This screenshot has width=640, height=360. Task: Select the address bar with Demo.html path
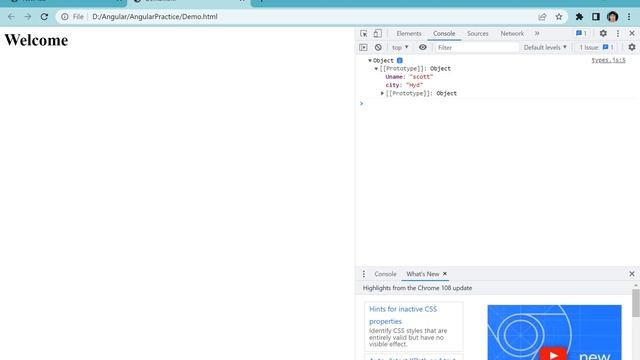[155, 17]
